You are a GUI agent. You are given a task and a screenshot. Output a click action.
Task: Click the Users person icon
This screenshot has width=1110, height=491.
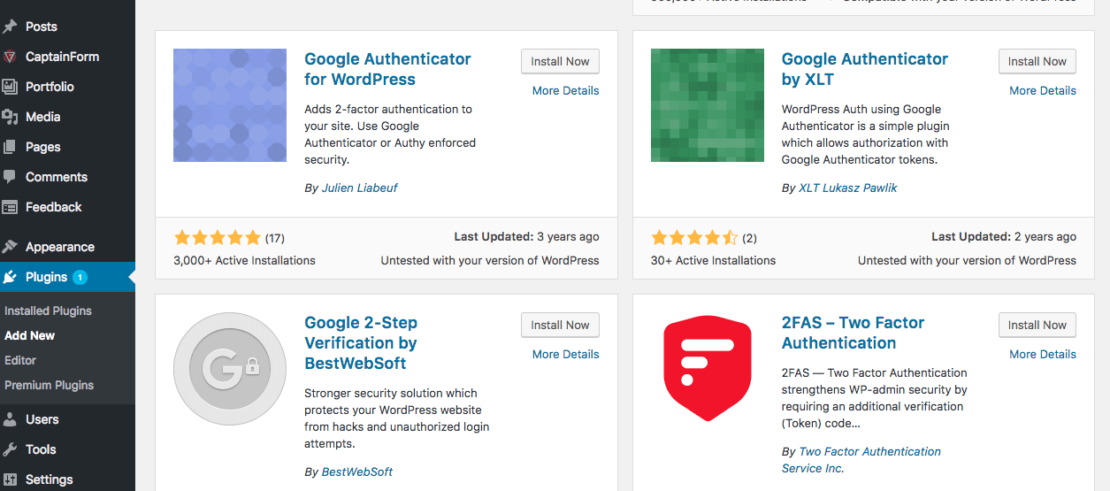pos(9,420)
